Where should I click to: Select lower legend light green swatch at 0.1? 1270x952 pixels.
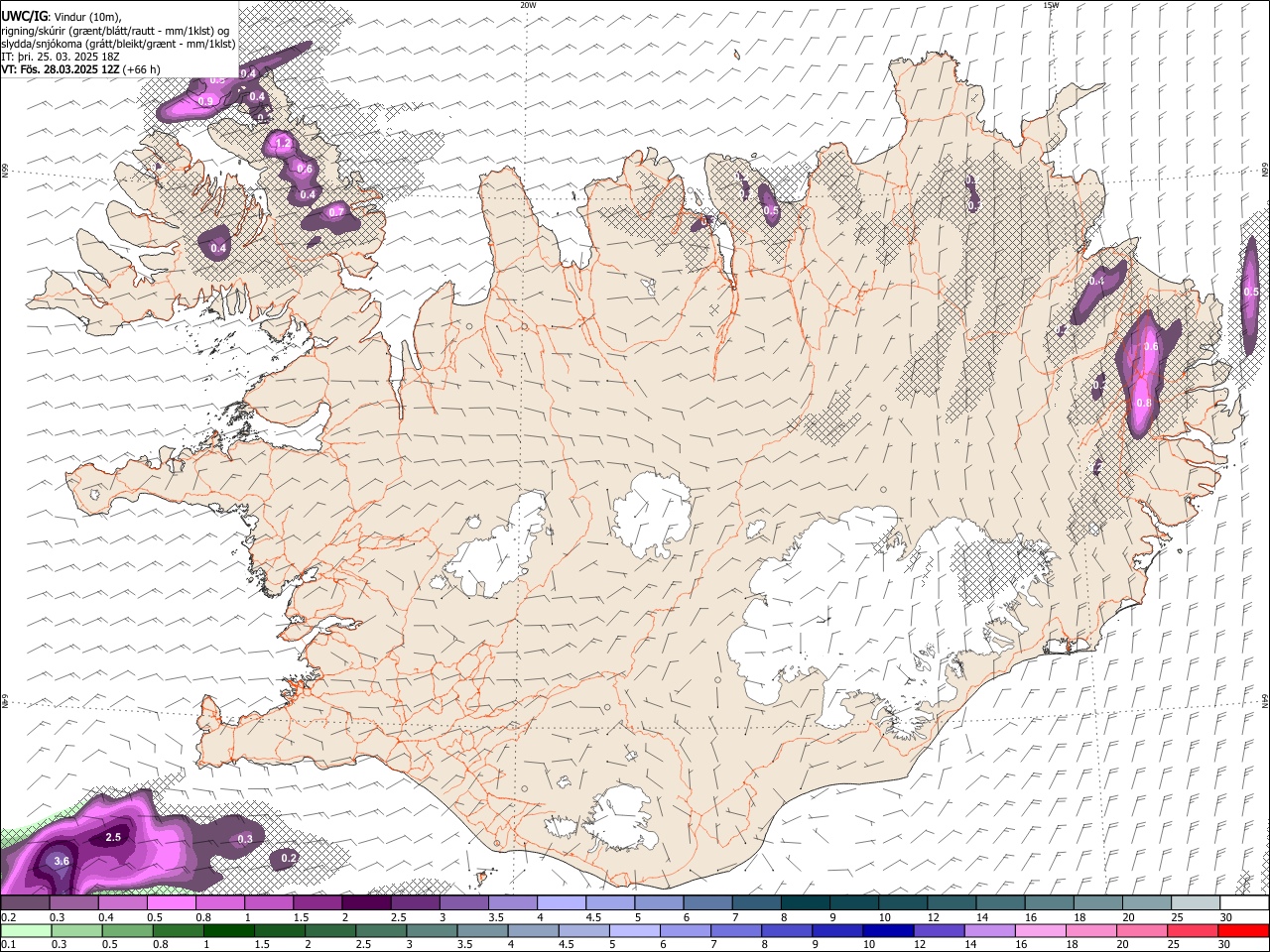26,930
